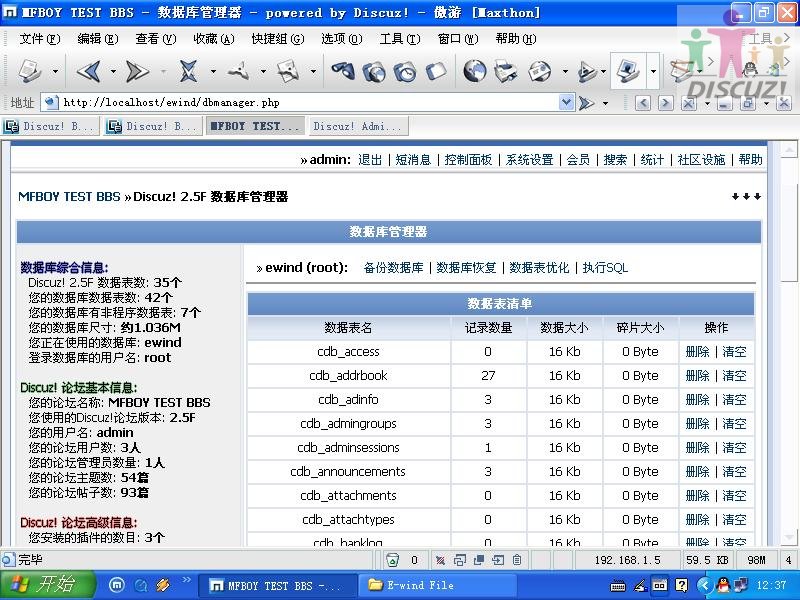800x600 pixels.
Task: Open dropdown arrow beside refresh icon
Action: [263, 71]
